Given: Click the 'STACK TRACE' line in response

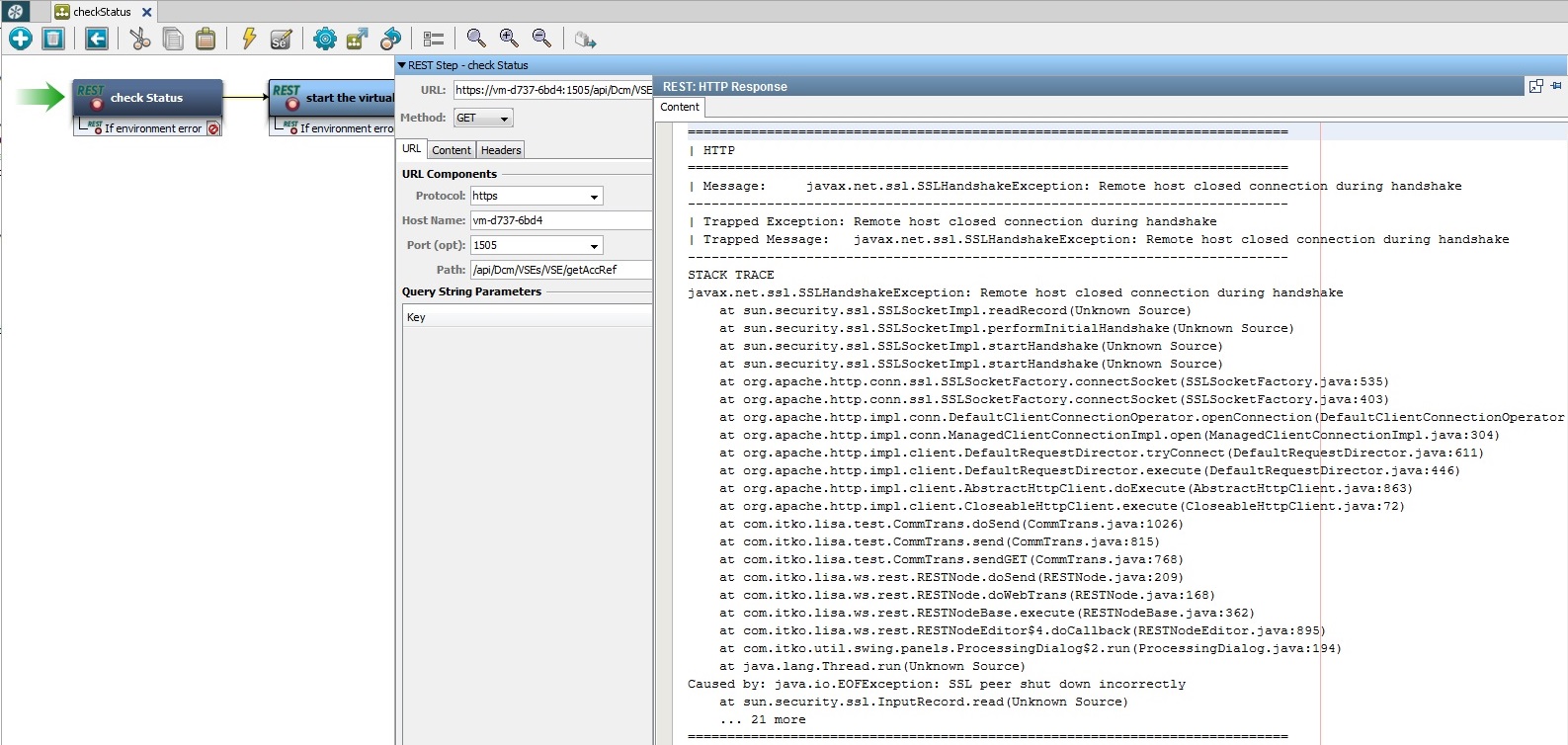Looking at the screenshot, I should point(731,275).
